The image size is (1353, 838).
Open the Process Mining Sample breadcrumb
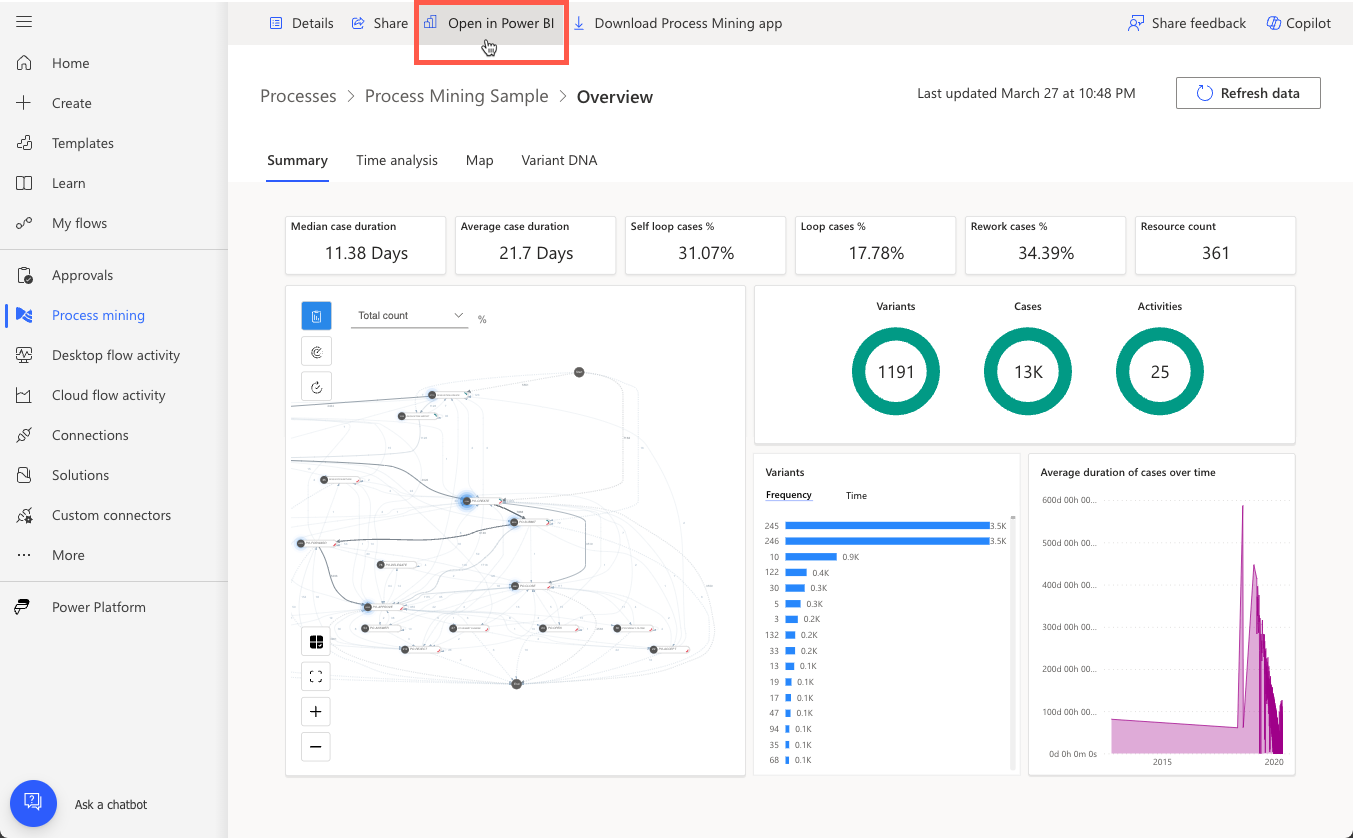point(457,97)
